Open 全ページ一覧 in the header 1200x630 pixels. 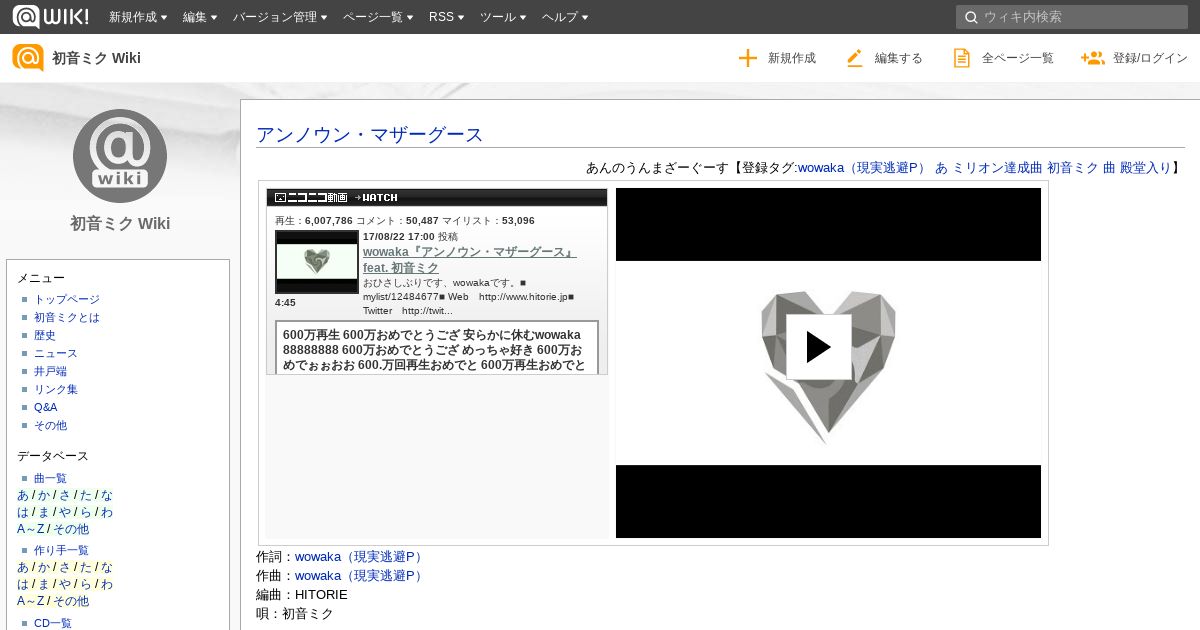click(1018, 58)
